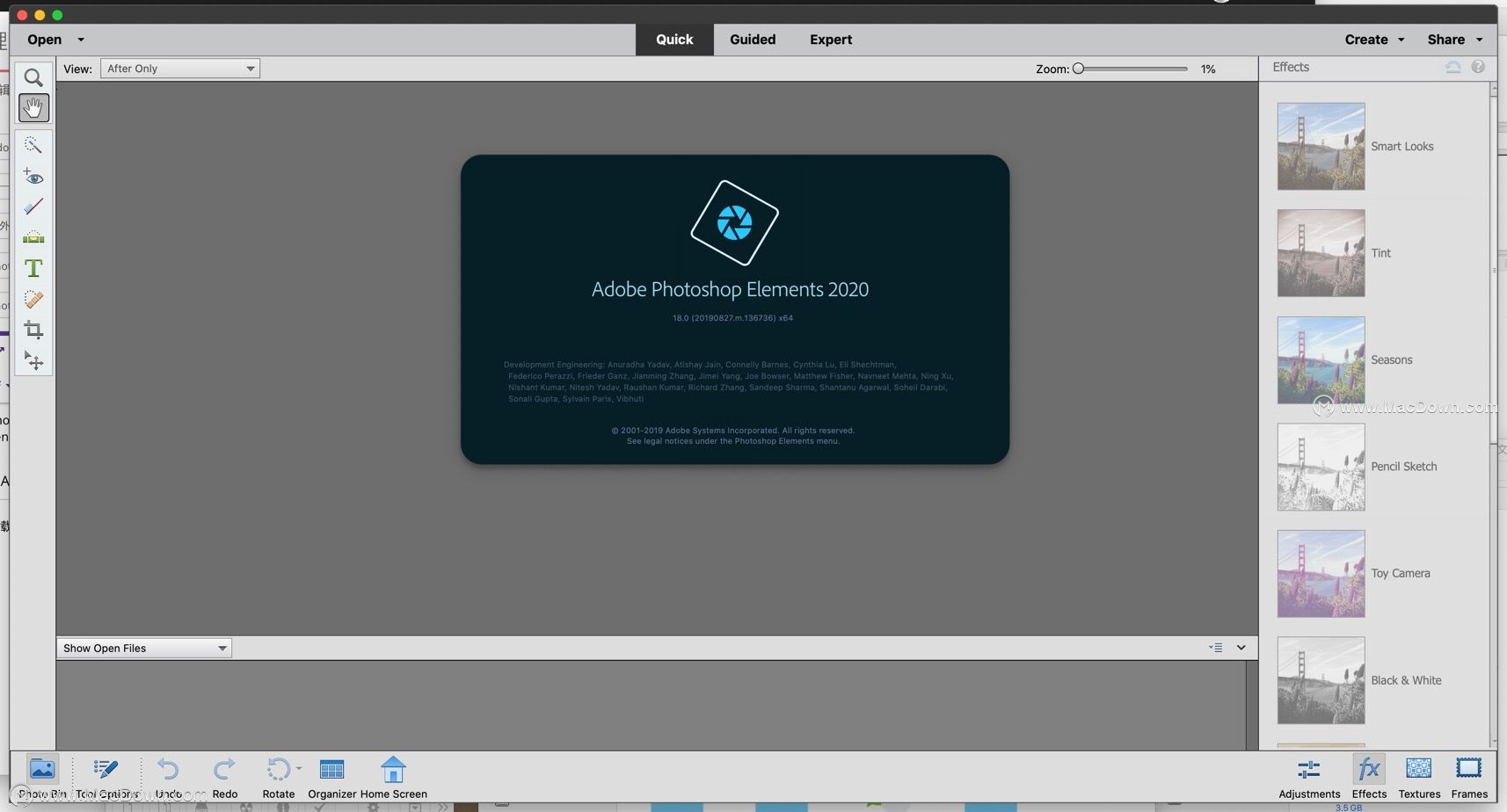Viewport: 1507px width, 812px height.
Task: Open the Create dropdown menu
Action: (1374, 40)
